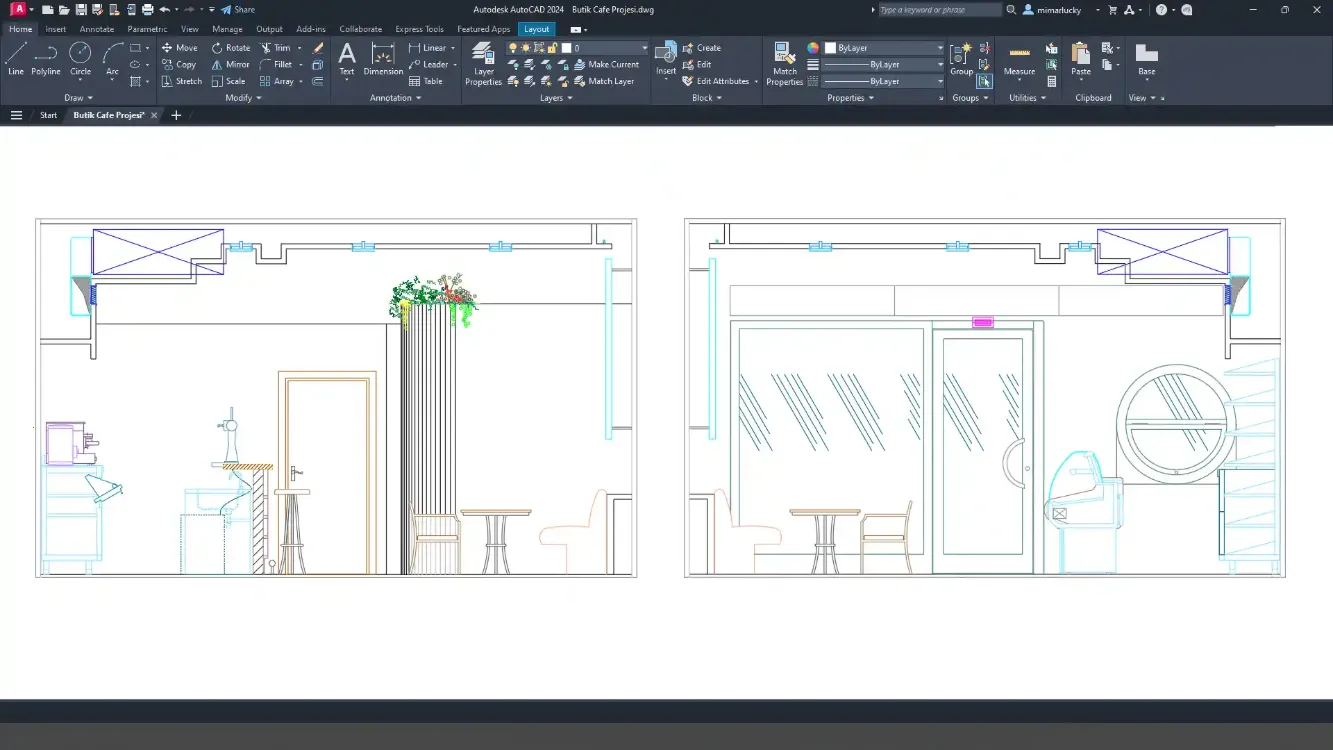Save the drawing from quick access toolbar
The image size is (1333, 750).
pos(81,9)
